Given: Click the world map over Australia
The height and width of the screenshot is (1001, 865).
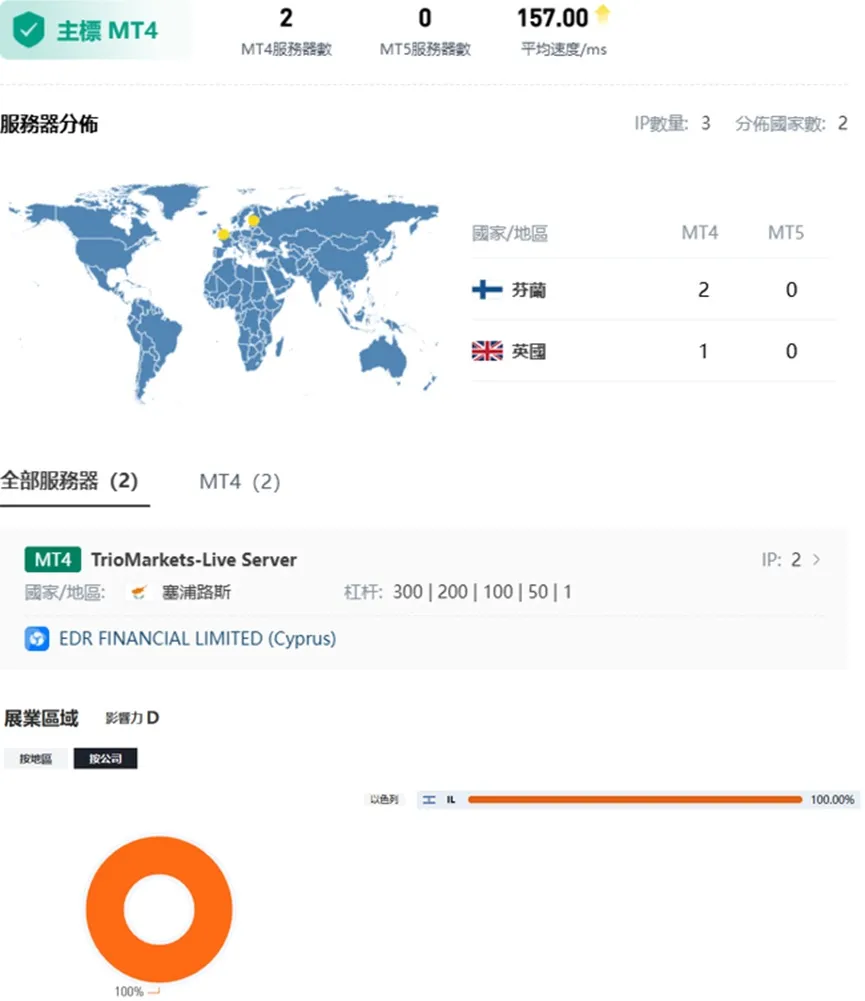Looking at the screenshot, I should [382, 358].
